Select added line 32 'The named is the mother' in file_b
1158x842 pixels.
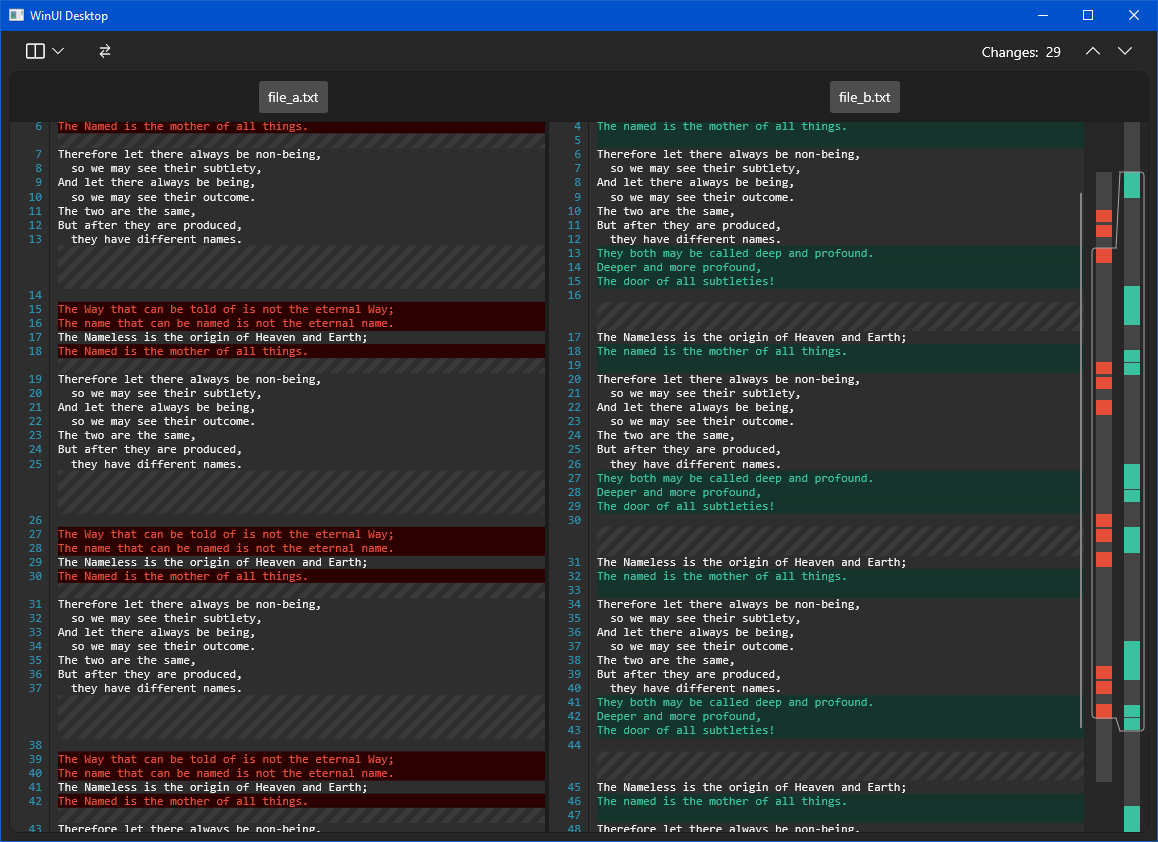[x=840, y=576]
